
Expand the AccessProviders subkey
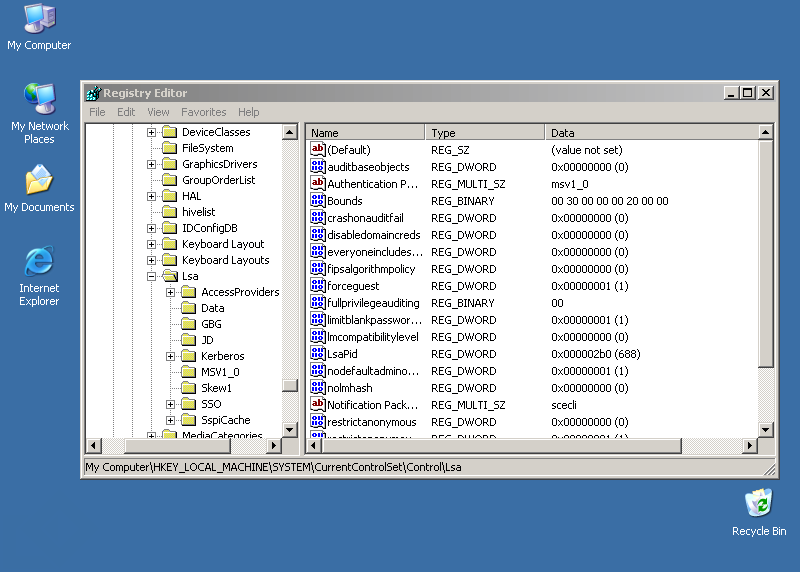pyautogui.click(x=170, y=292)
